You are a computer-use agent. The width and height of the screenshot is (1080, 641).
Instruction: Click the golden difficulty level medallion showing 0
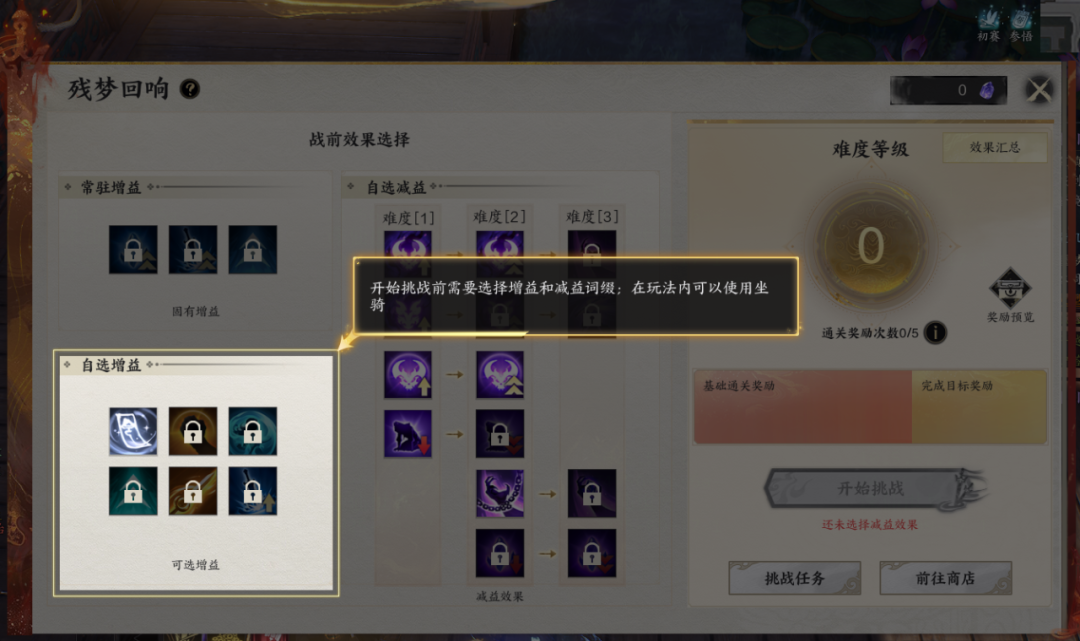(x=871, y=246)
